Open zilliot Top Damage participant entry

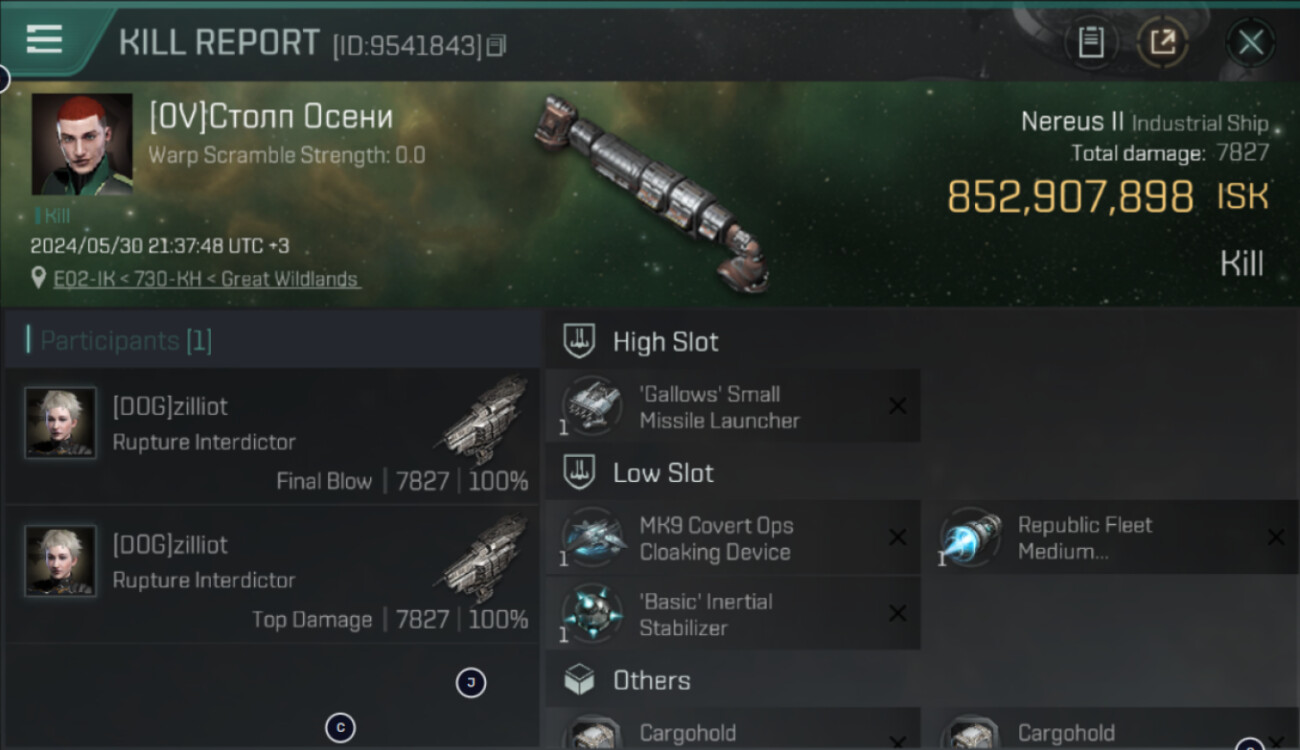pyautogui.click(x=271, y=574)
